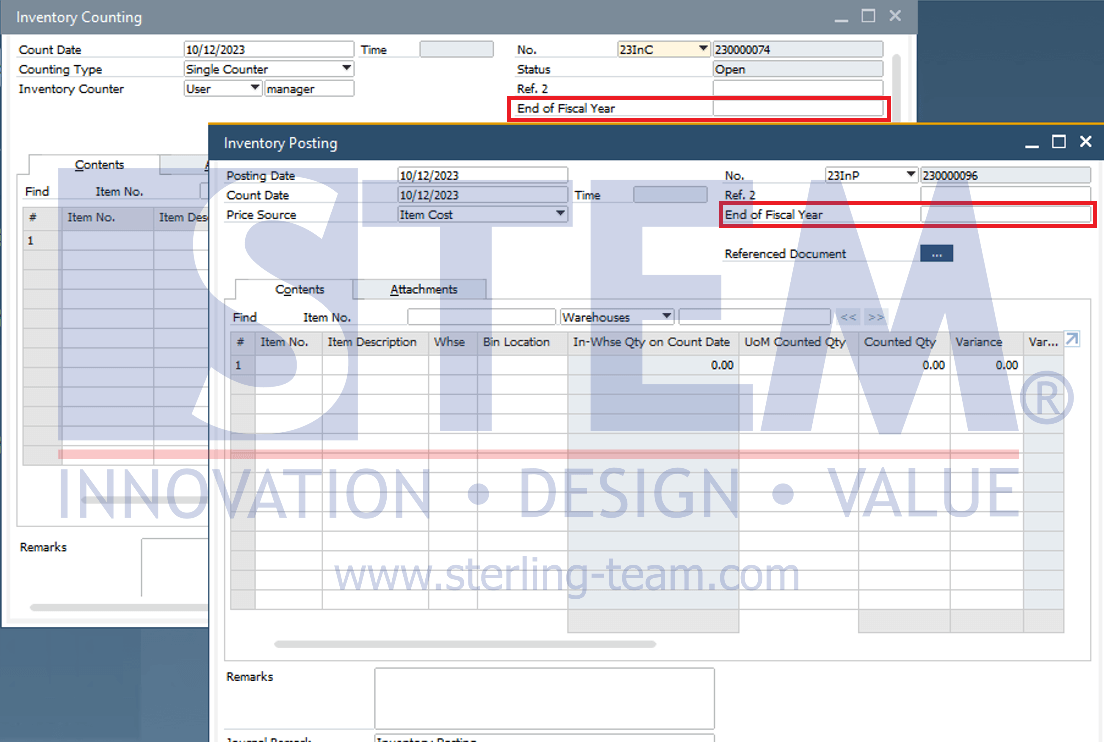Click the bottom horizontal scrollbar in Inventory Counting

tap(120, 607)
